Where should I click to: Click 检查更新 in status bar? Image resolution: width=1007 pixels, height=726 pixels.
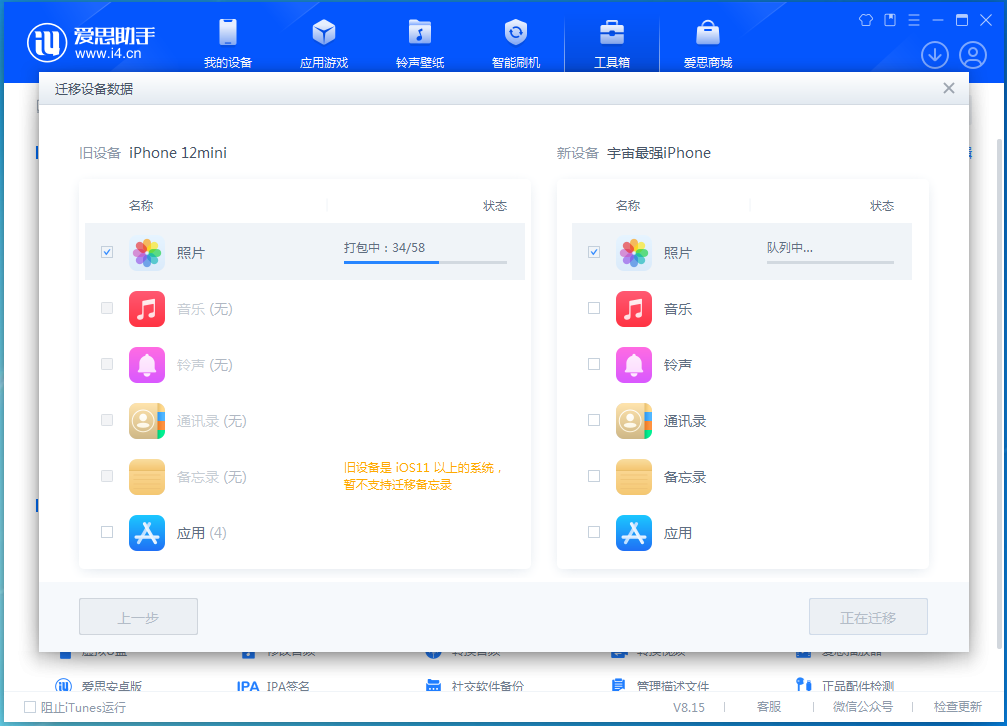click(958, 707)
